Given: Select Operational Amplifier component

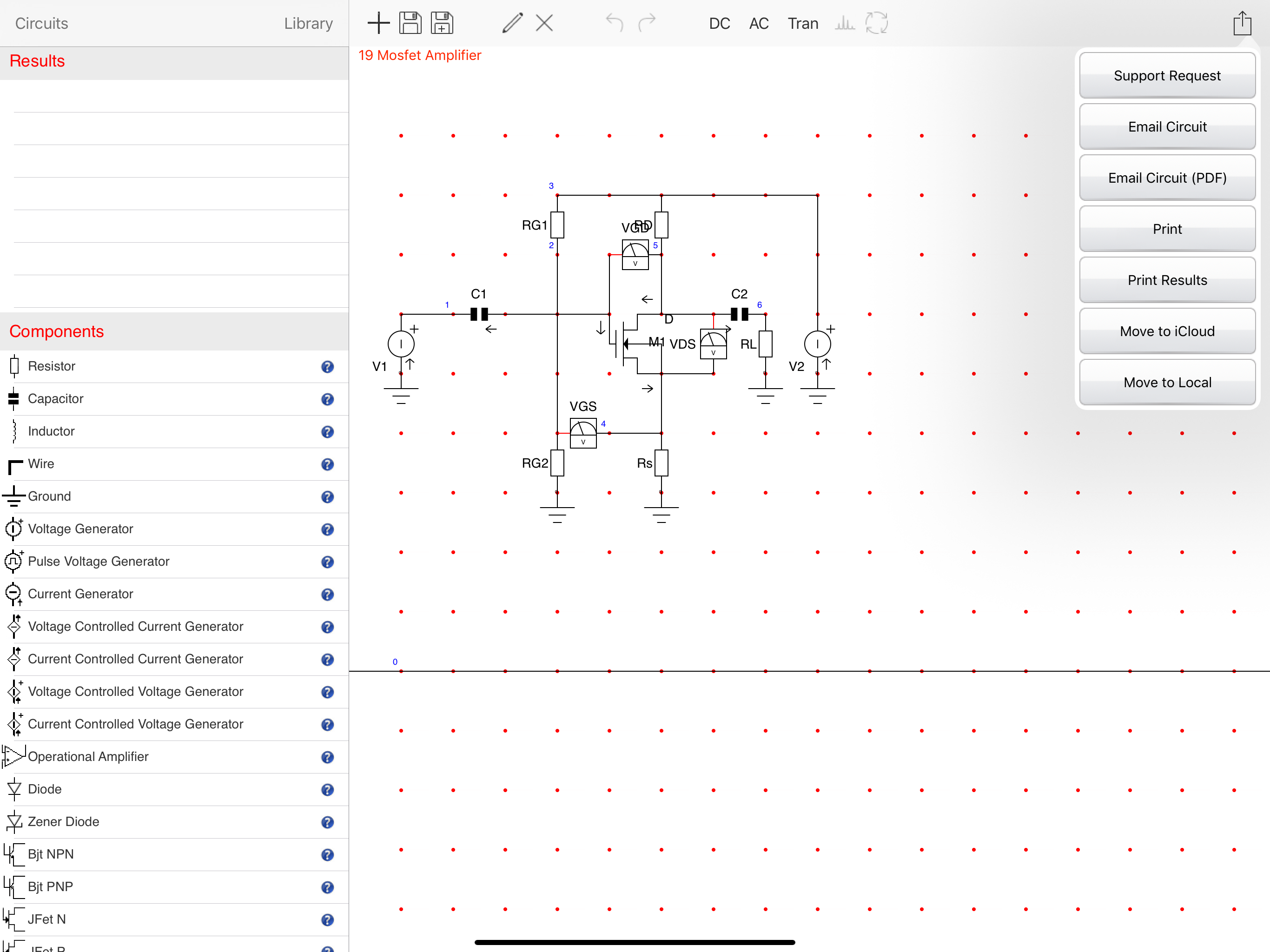Looking at the screenshot, I should (174, 757).
